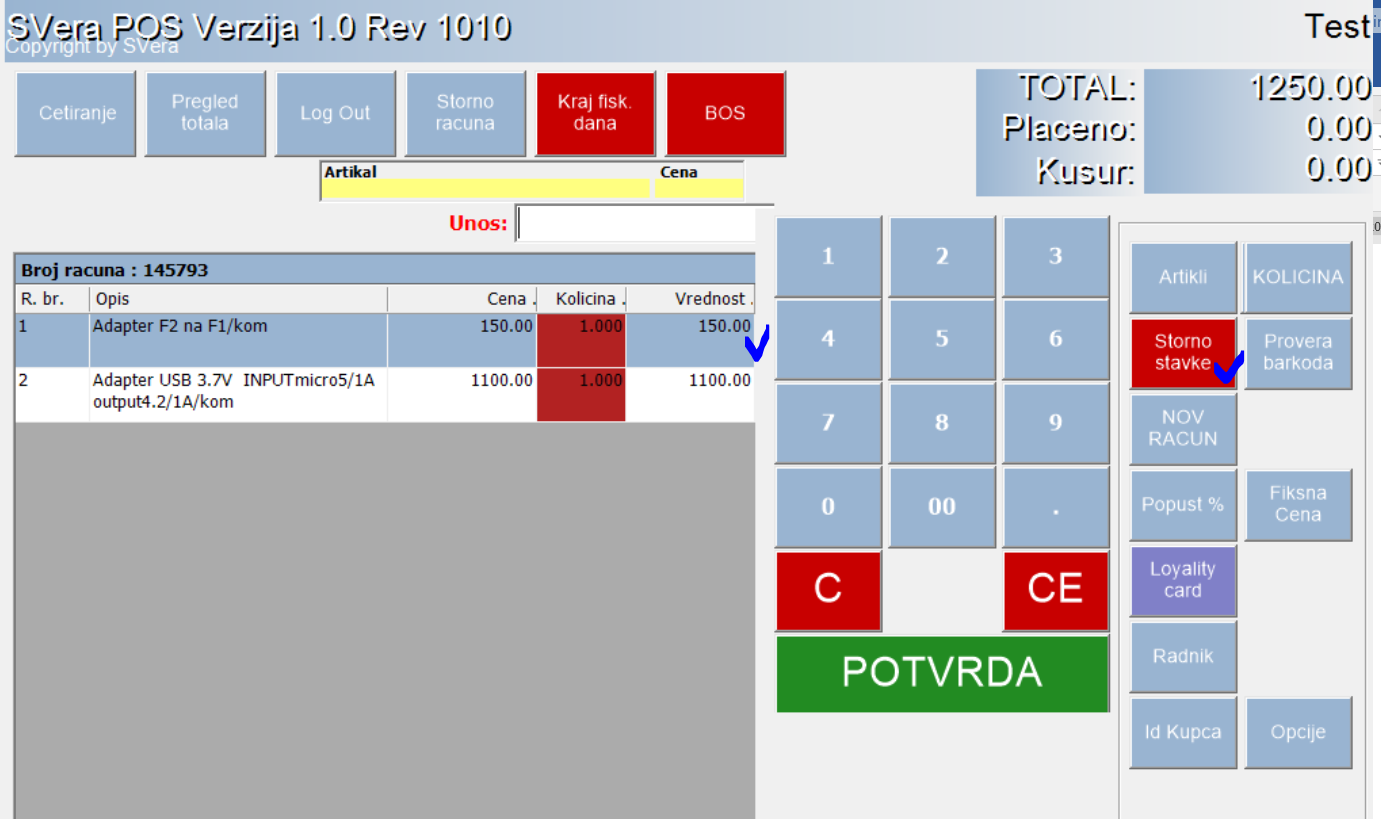Open the Artikli list
Image resolution: width=1381 pixels, height=819 pixels.
pos(1183,277)
